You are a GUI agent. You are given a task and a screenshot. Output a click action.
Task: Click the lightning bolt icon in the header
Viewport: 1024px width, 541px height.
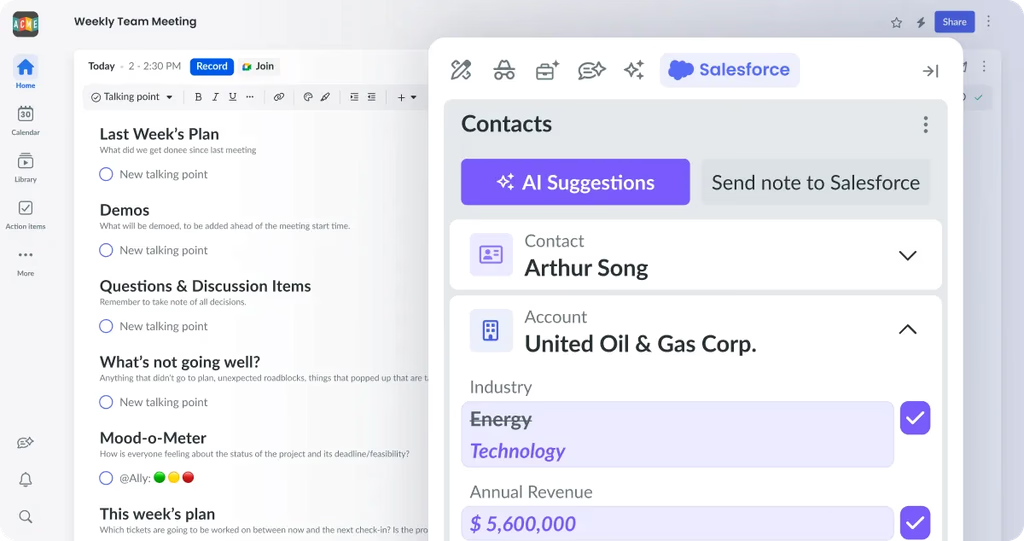tap(921, 23)
